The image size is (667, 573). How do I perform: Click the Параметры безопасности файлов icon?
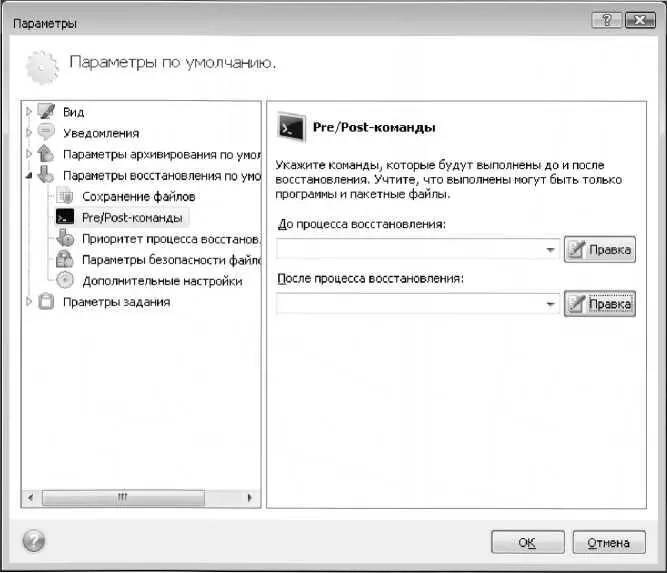tap(66, 260)
